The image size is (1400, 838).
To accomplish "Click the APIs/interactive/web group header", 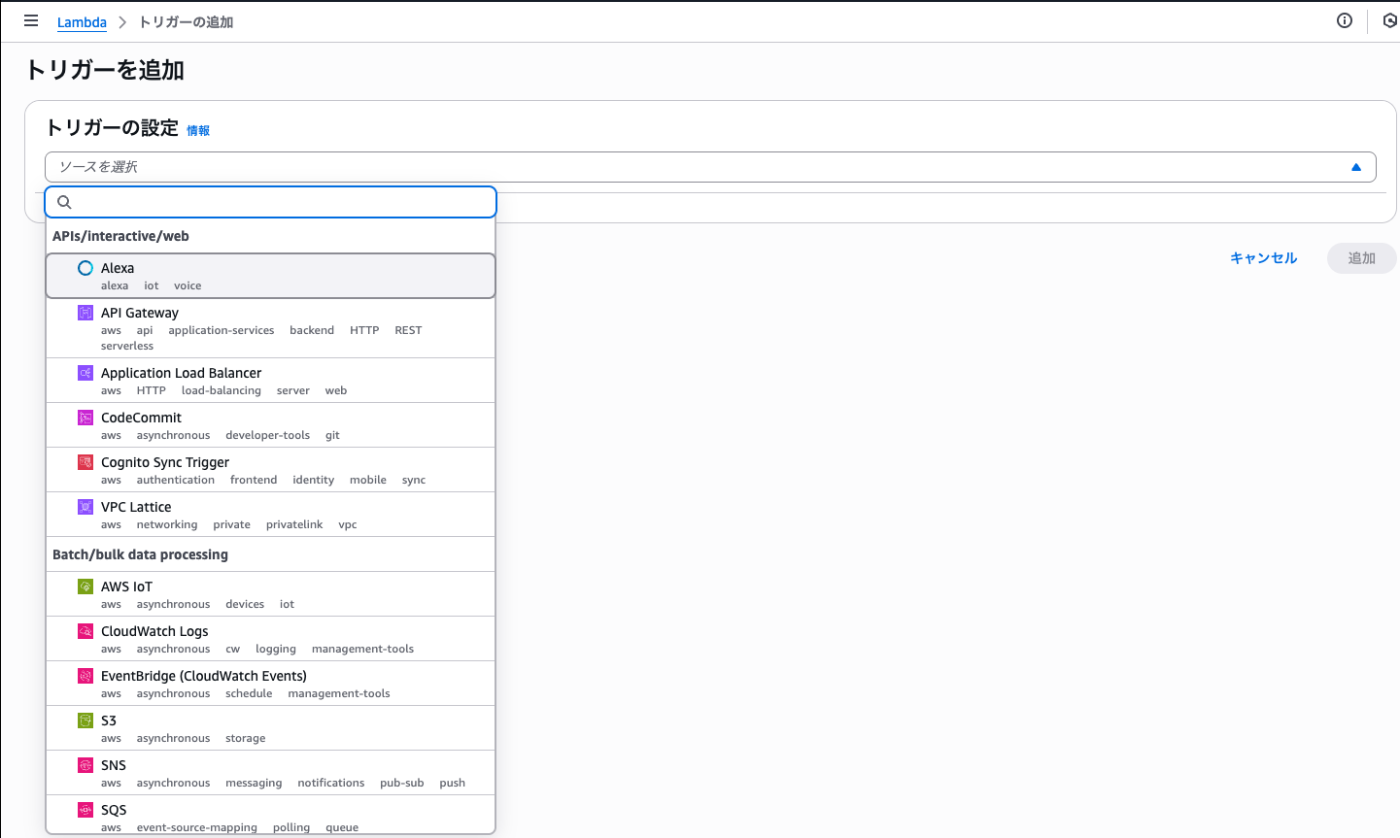I will click(121, 236).
